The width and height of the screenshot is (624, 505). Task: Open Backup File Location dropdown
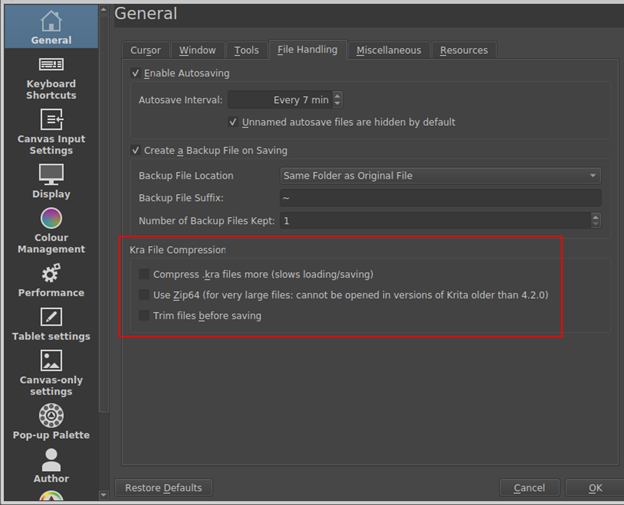(x=441, y=175)
